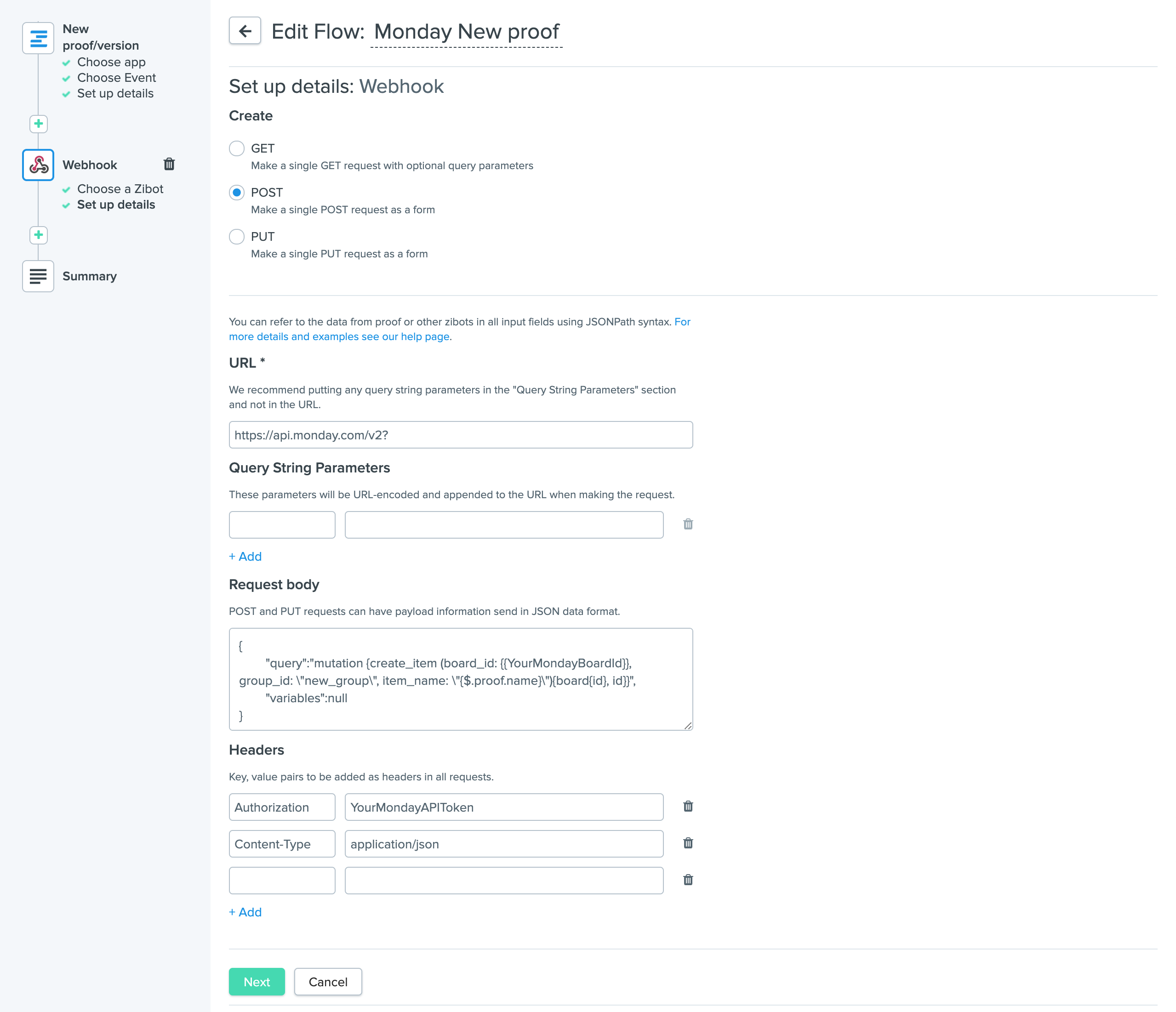The image size is (1176, 1012).
Task: Remove the Content-Type header row
Action: click(x=688, y=843)
